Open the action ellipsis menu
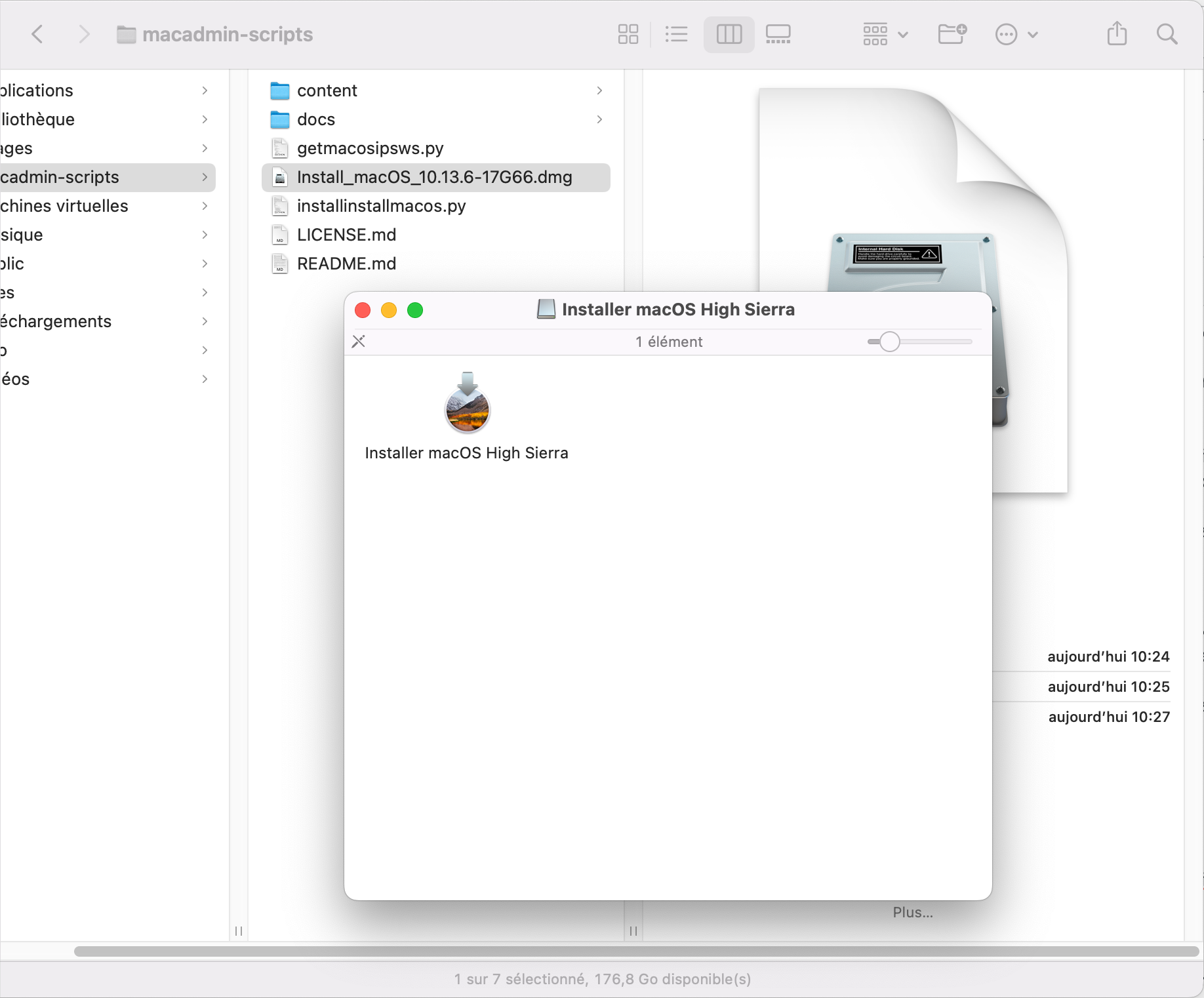This screenshot has height=998, width=1204. click(1016, 34)
